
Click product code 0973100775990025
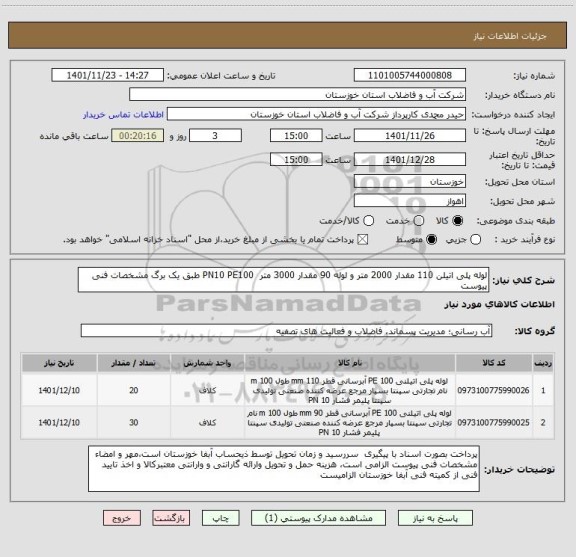(493, 423)
